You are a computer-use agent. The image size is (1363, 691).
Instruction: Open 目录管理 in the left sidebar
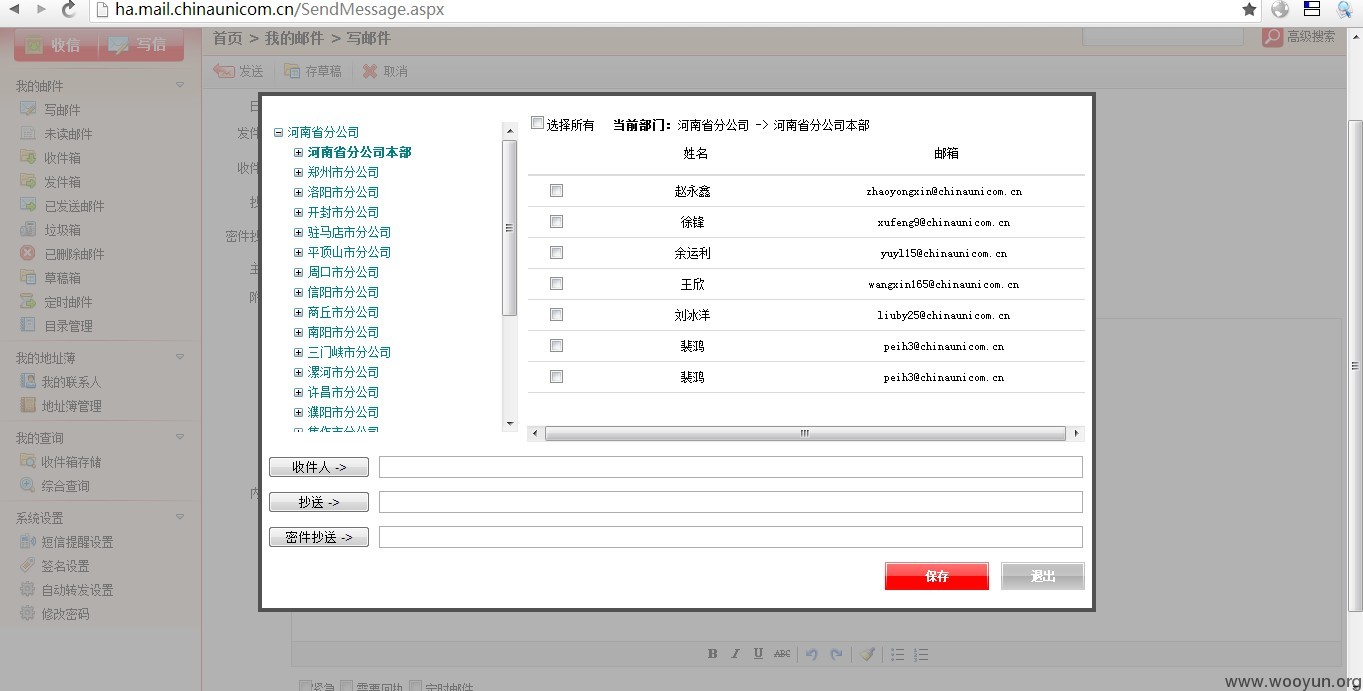tap(68, 326)
